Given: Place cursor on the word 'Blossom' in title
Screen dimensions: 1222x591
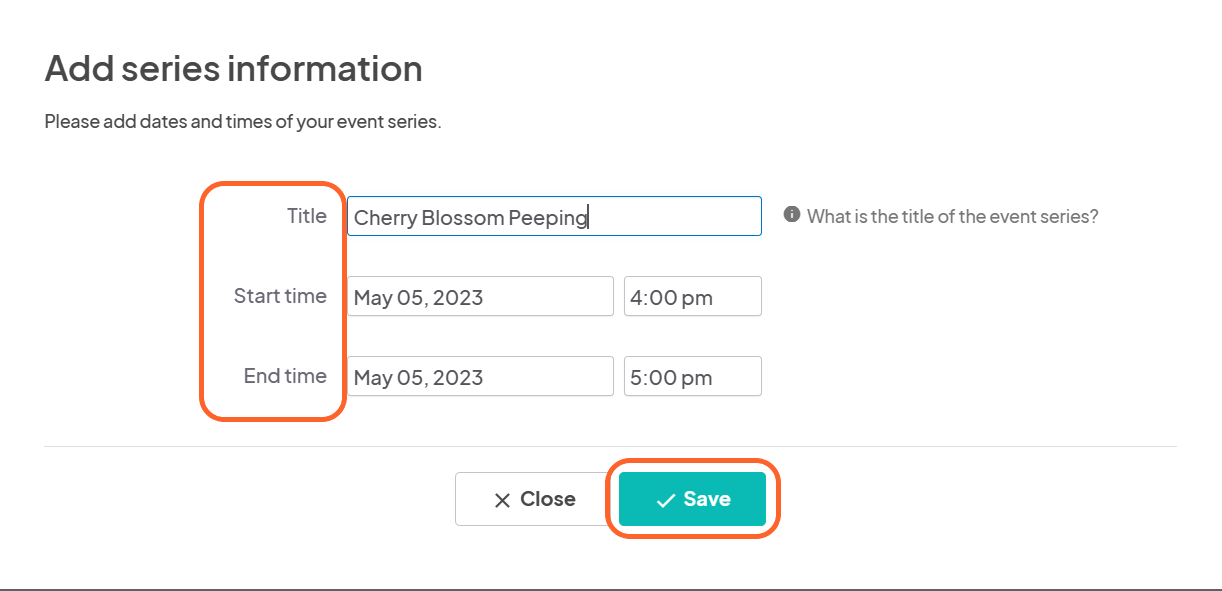Looking at the screenshot, I should 462,217.
